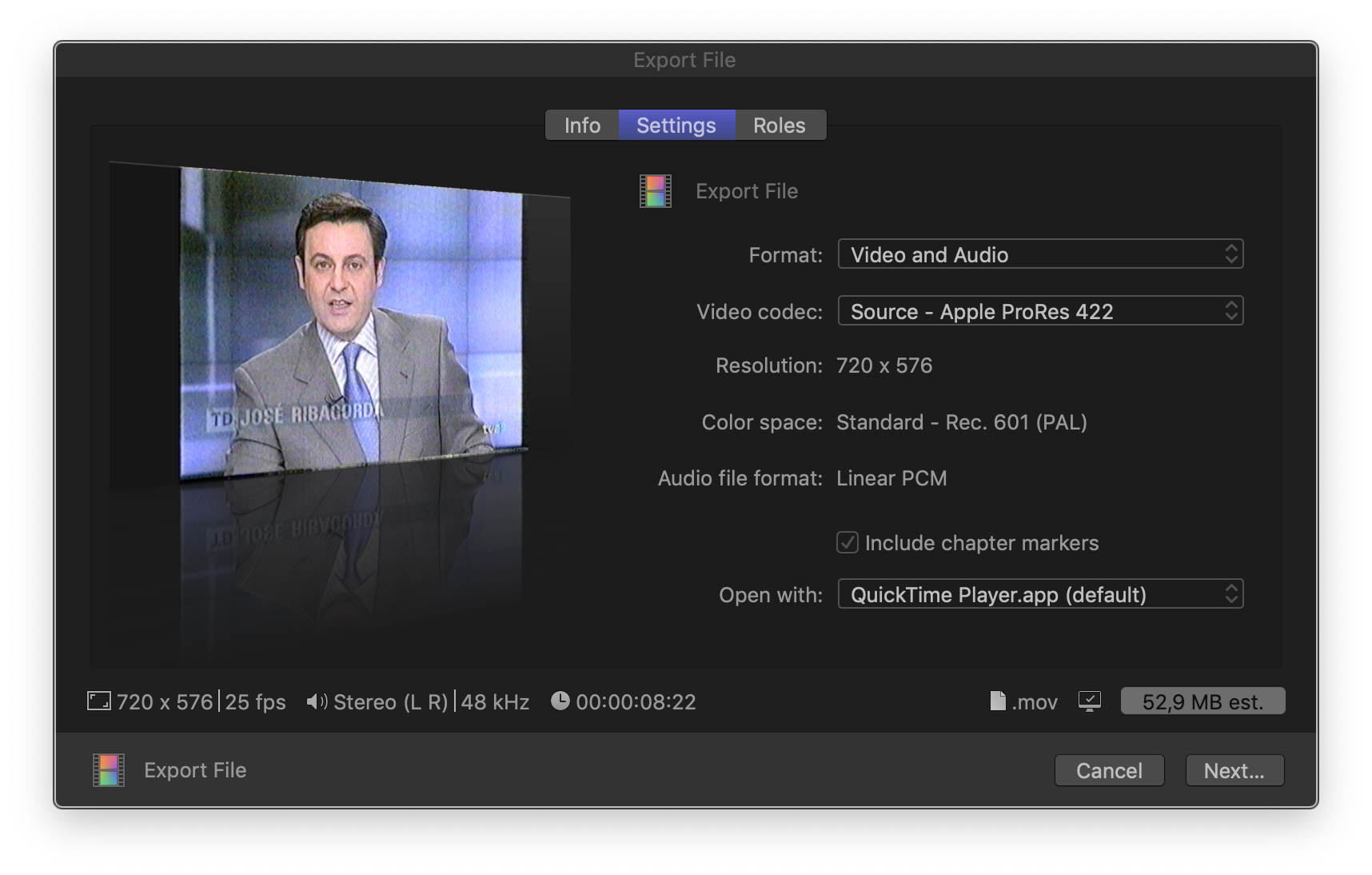Click the 52,9 MB est. size indicator

click(x=1202, y=701)
